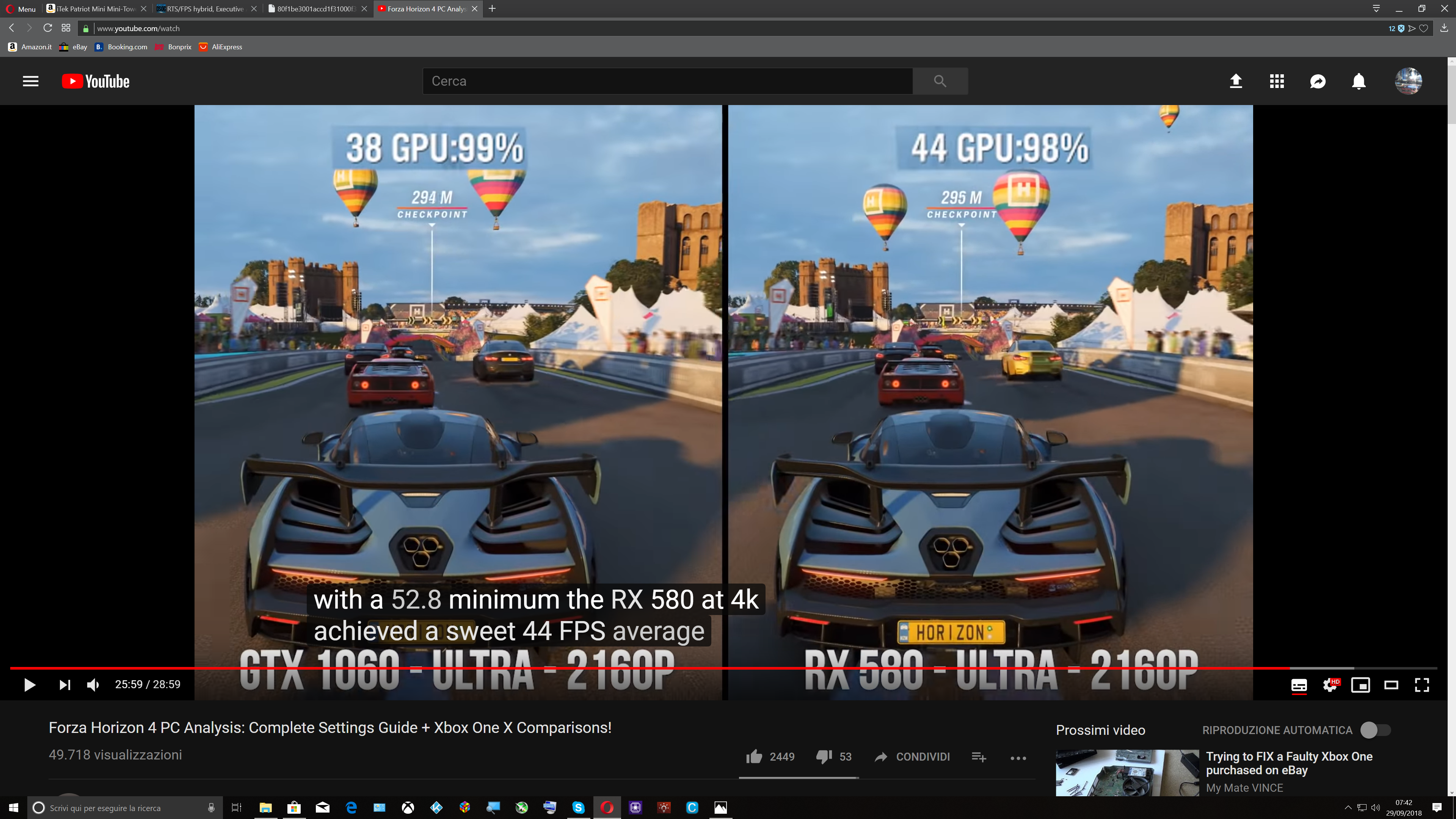Open the YouTube apps grid menu
1456x819 pixels.
1277,82
